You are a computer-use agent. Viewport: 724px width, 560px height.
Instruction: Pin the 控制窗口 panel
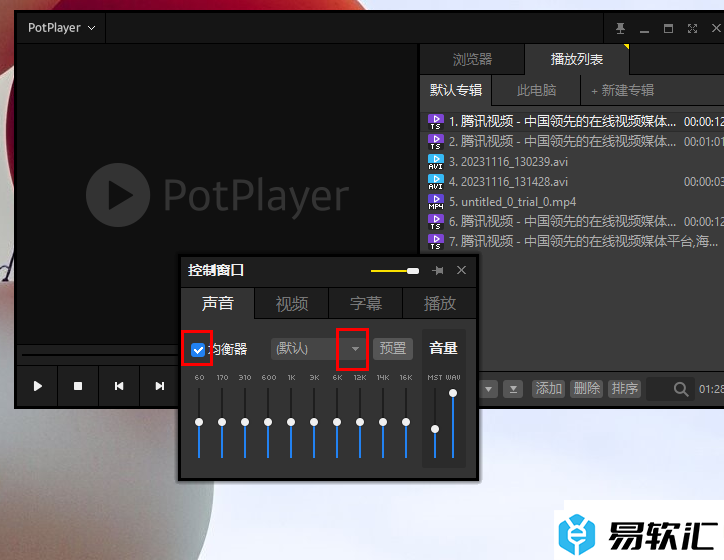point(438,271)
